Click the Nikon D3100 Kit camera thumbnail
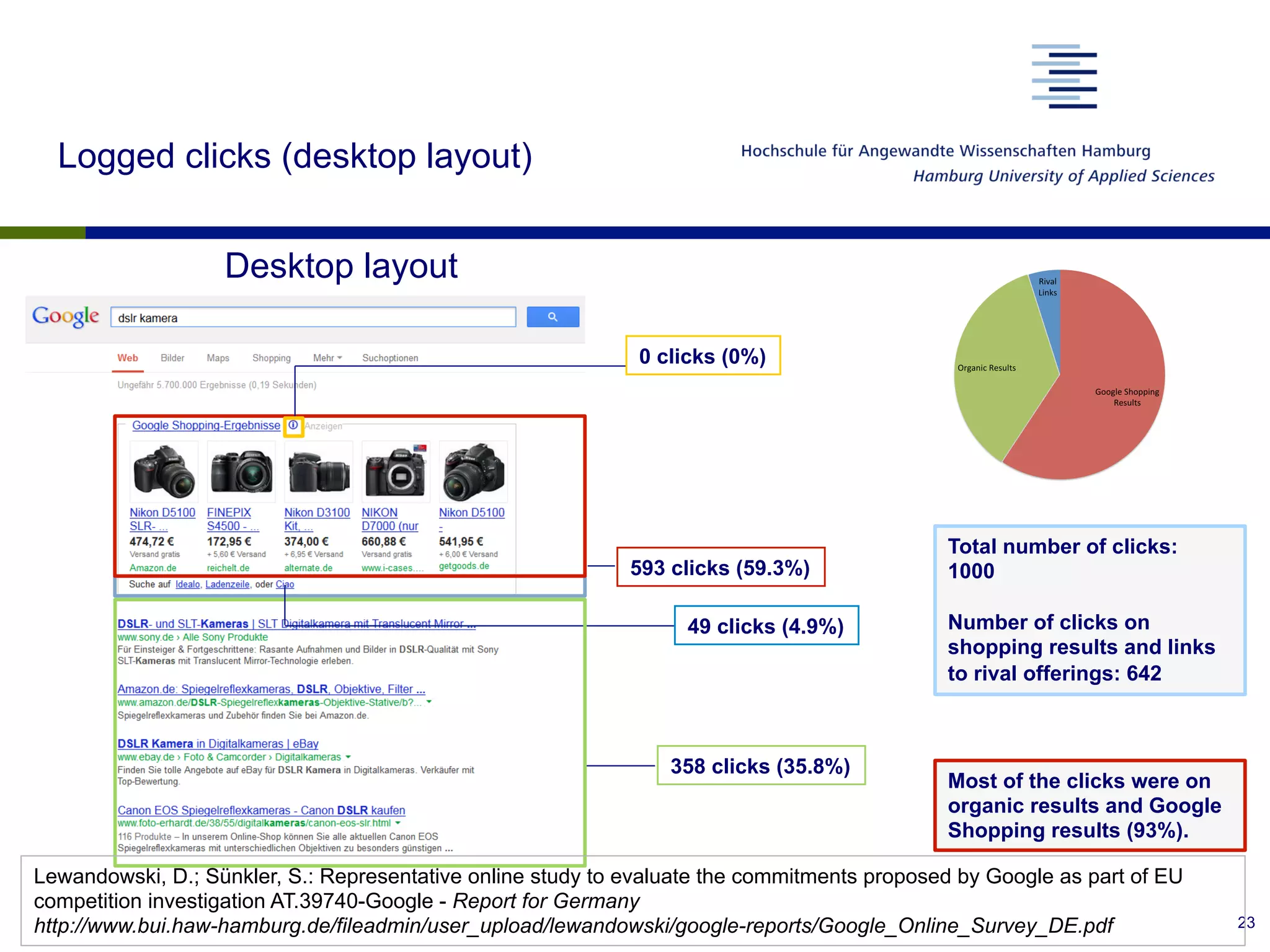The image size is (1270, 952). (x=318, y=472)
